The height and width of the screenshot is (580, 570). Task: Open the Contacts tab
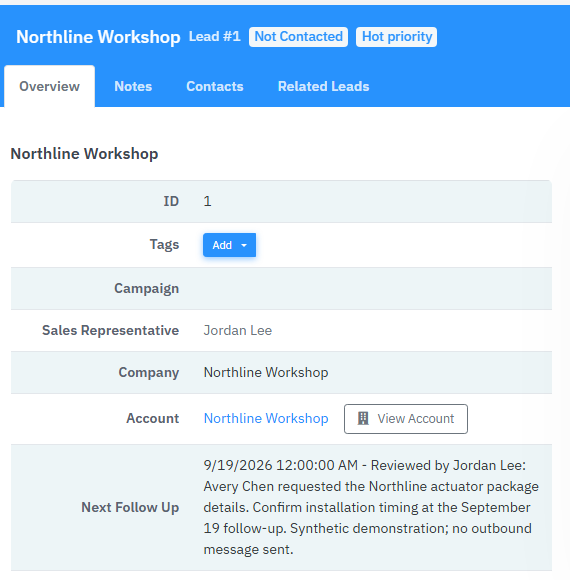pyautogui.click(x=215, y=86)
